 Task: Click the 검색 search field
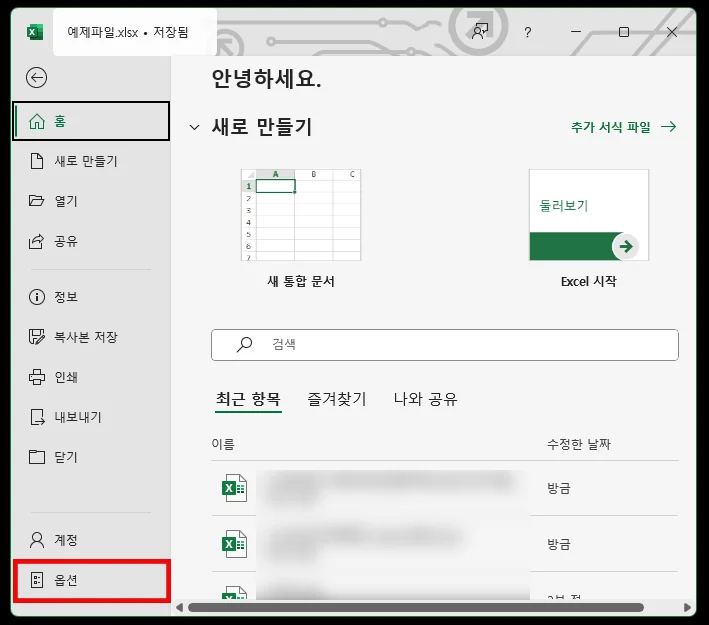pos(445,345)
